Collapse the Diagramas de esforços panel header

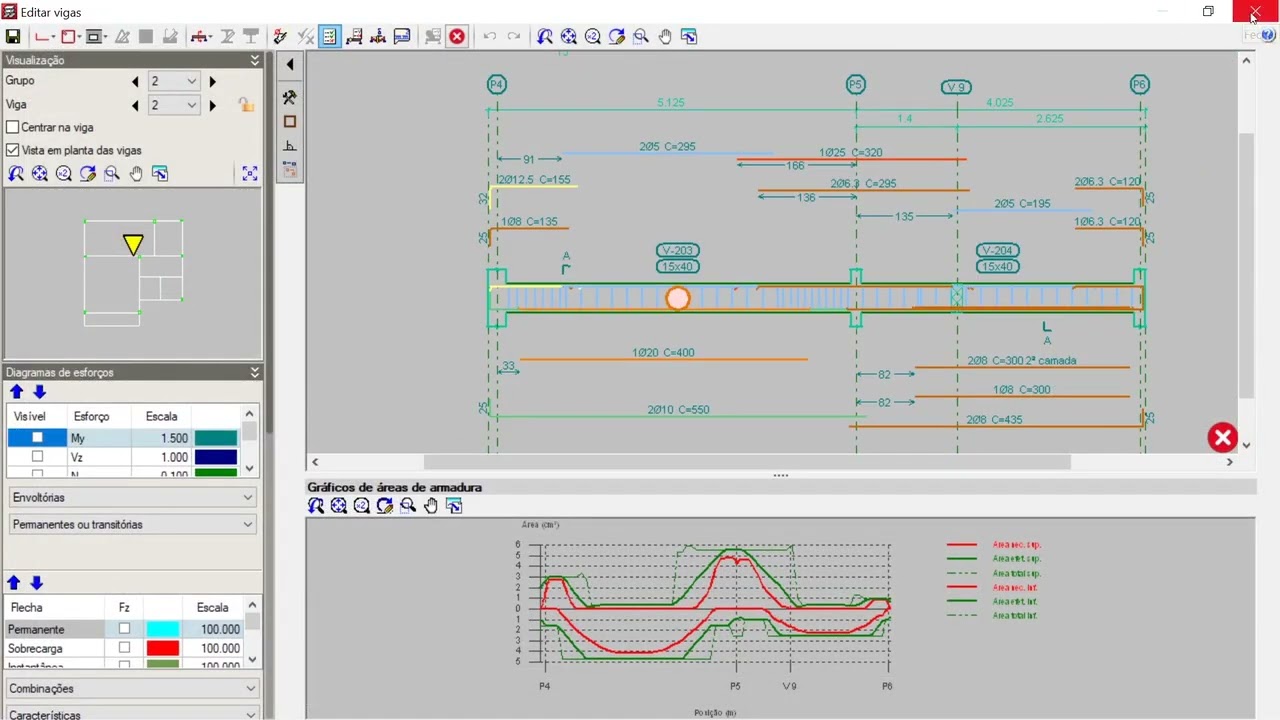pos(255,372)
